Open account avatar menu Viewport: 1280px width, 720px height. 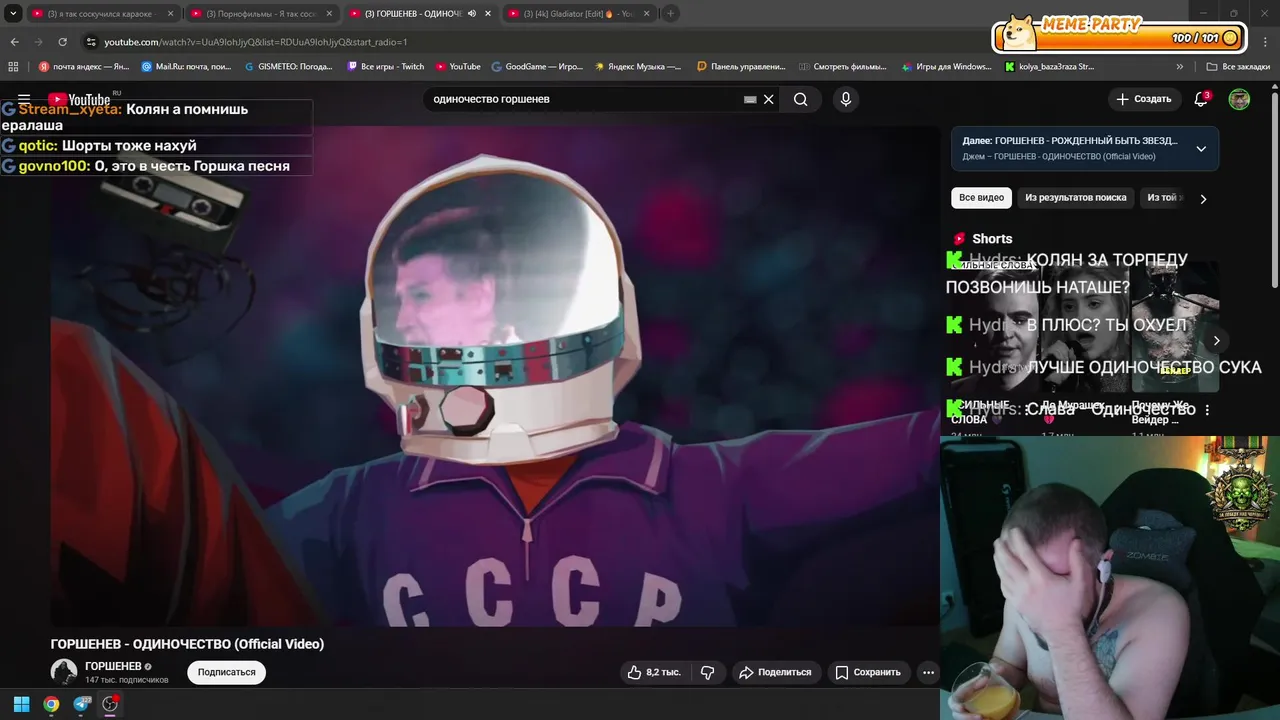[x=1239, y=99]
